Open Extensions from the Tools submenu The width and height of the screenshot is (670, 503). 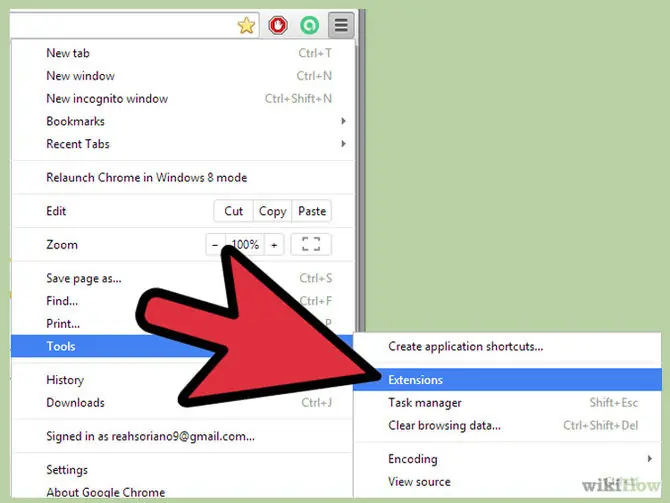coord(507,380)
